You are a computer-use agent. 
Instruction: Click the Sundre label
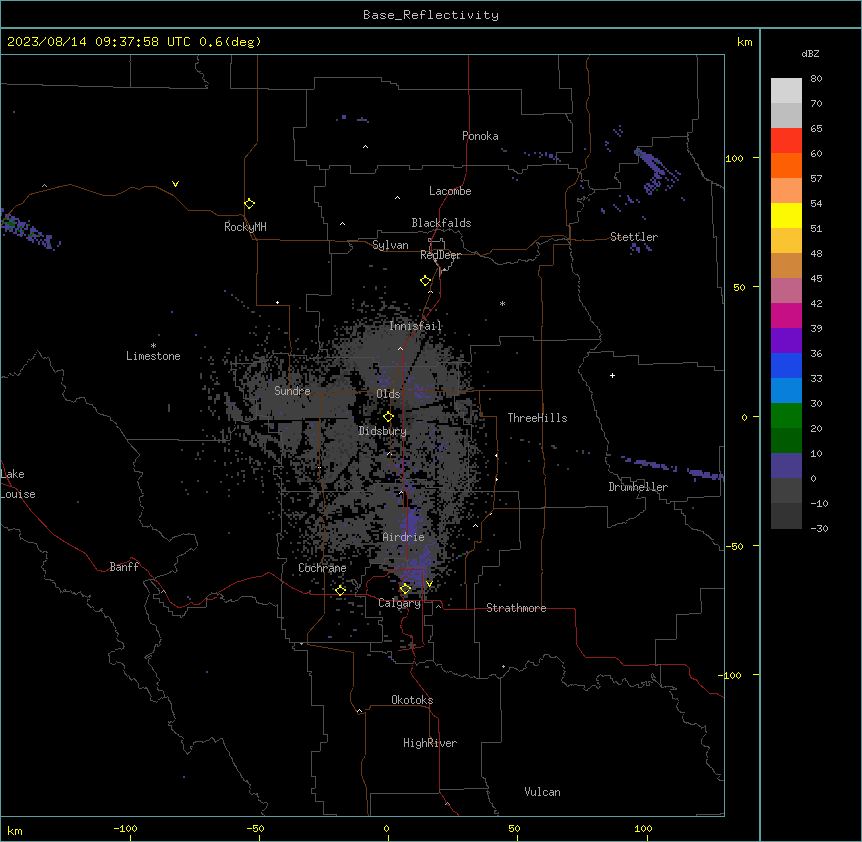[x=292, y=391]
